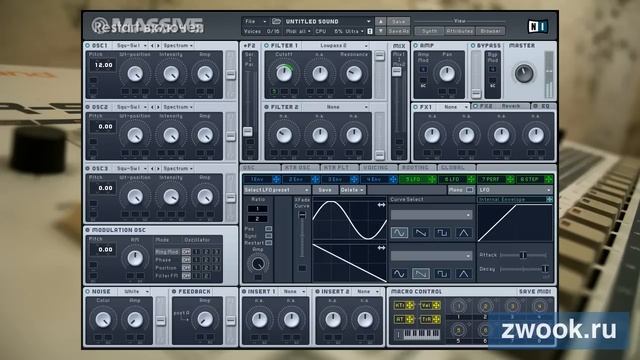
Task: Click the Vel macro modulation handle
Action: click(x=436, y=305)
